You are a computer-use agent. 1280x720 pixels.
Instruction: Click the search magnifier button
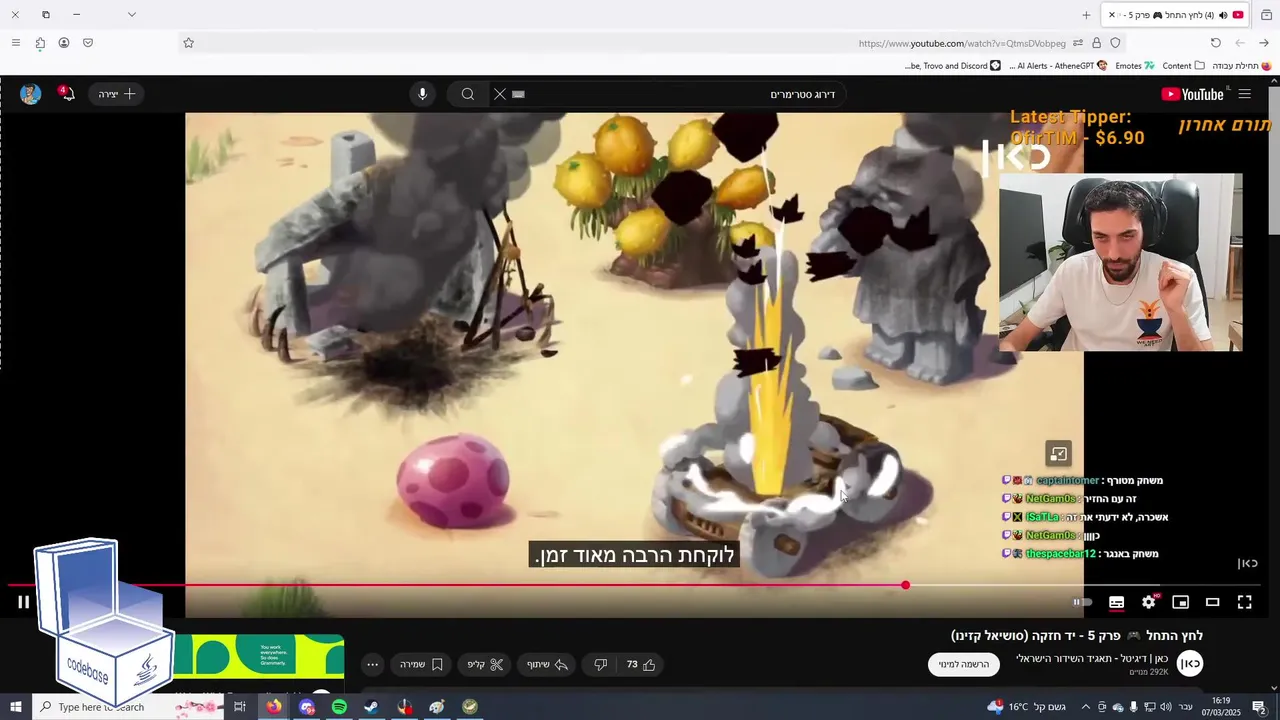[x=467, y=94]
